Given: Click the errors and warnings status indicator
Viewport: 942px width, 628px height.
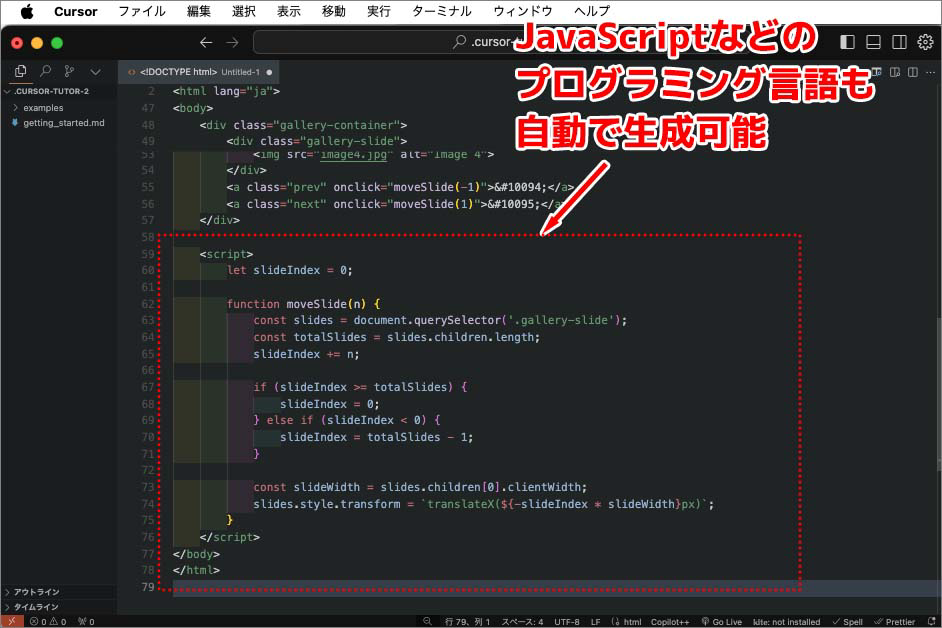Looking at the screenshot, I should click(x=48, y=621).
